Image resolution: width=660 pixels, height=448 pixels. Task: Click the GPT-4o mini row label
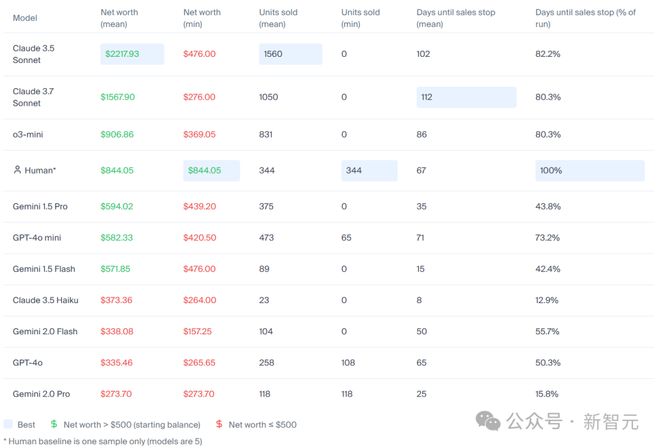coord(39,238)
